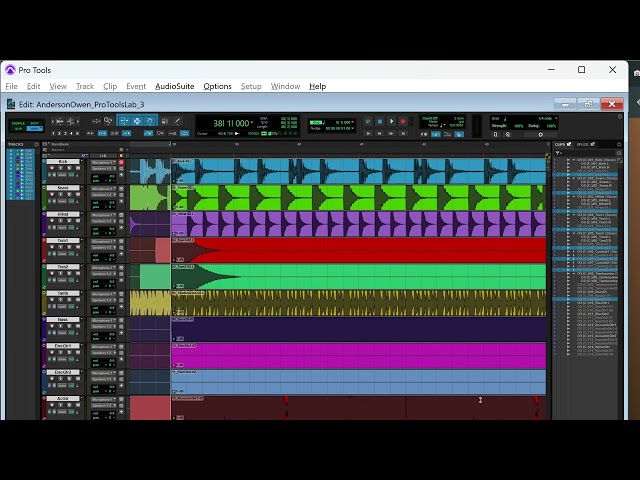The image size is (640, 480).
Task: Click Return to Zero transport button
Action: (x=368, y=133)
